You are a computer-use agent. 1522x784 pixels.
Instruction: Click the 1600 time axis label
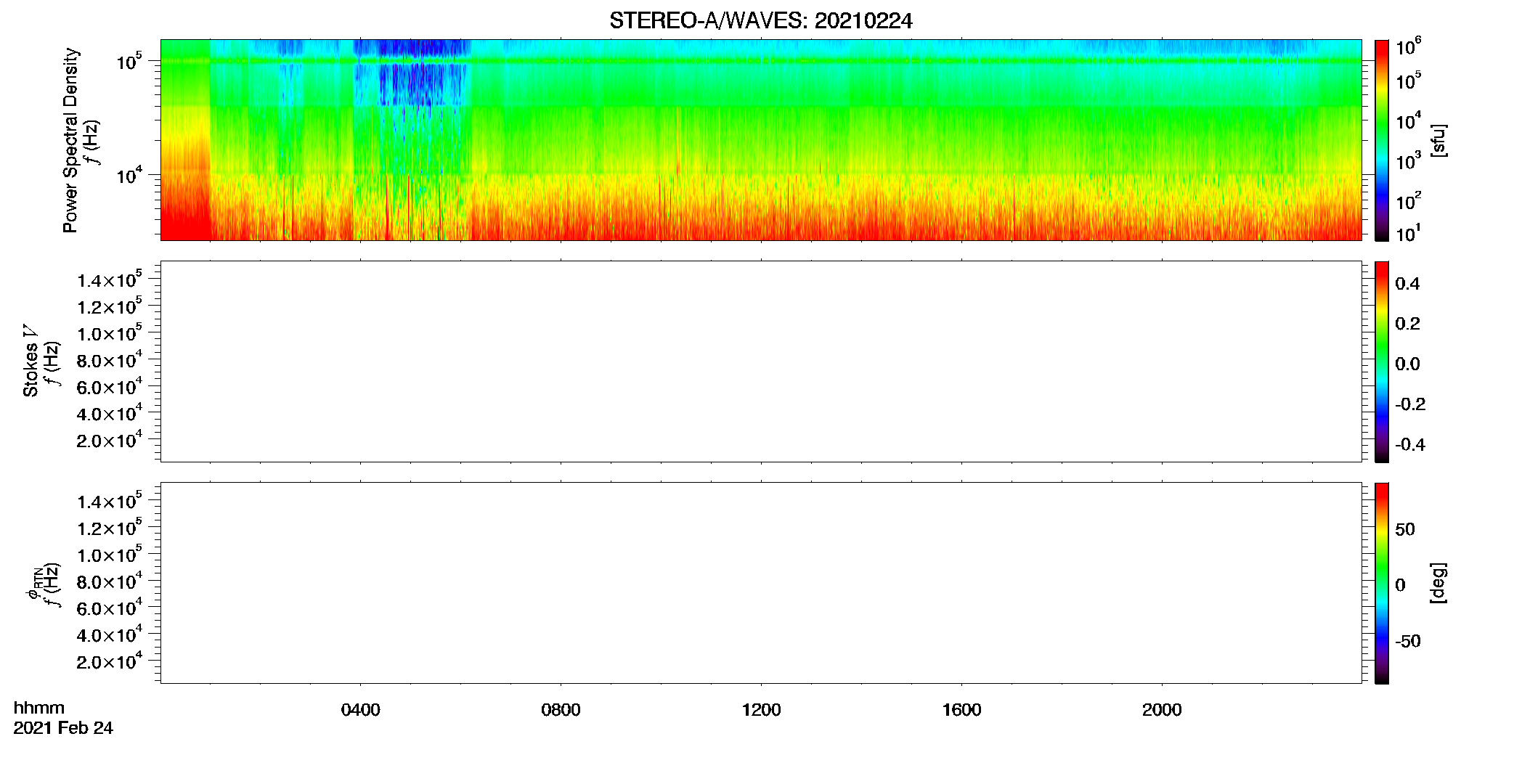[x=961, y=710]
